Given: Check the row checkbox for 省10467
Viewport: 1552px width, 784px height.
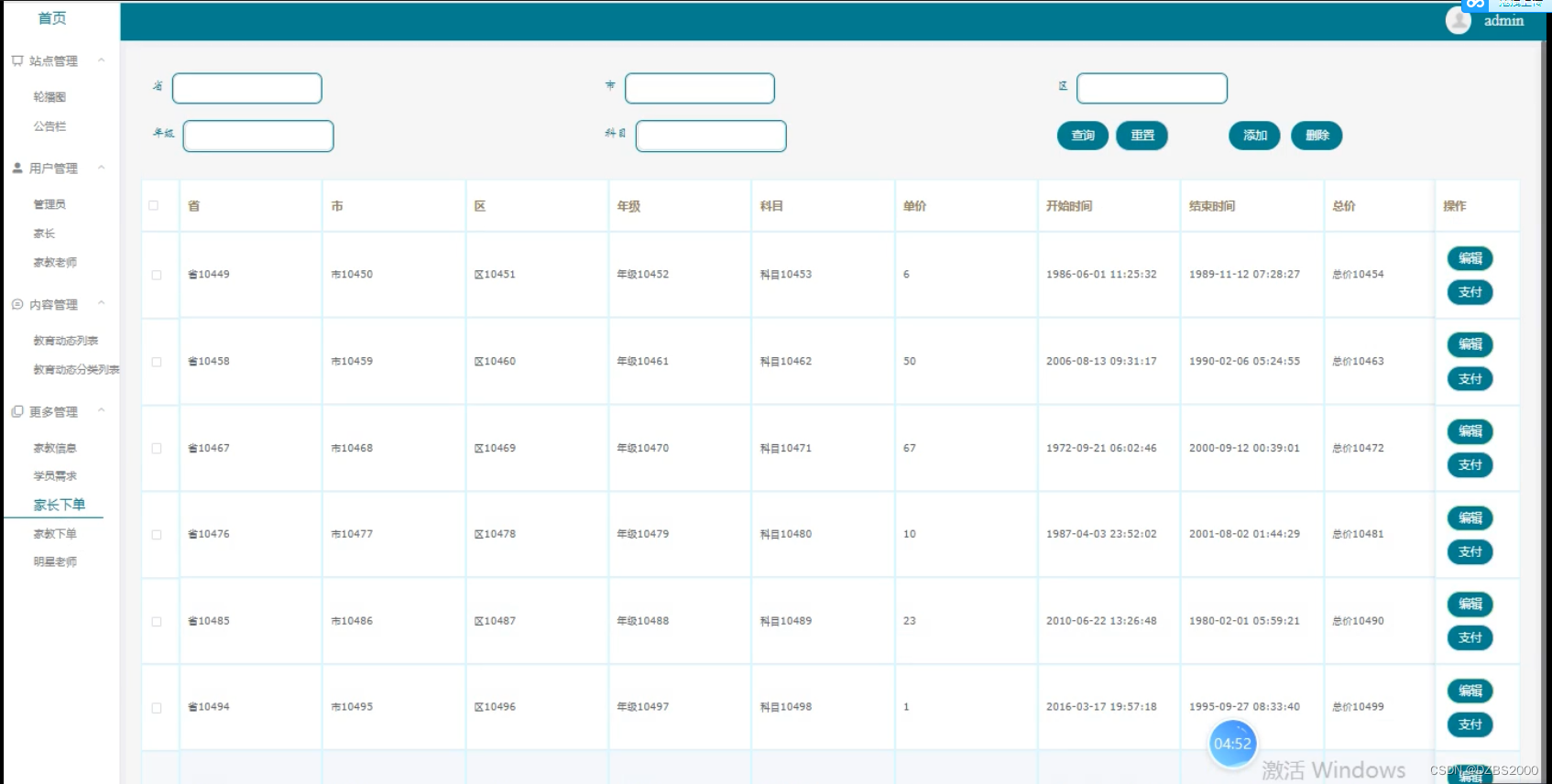Looking at the screenshot, I should pos(157,448).
